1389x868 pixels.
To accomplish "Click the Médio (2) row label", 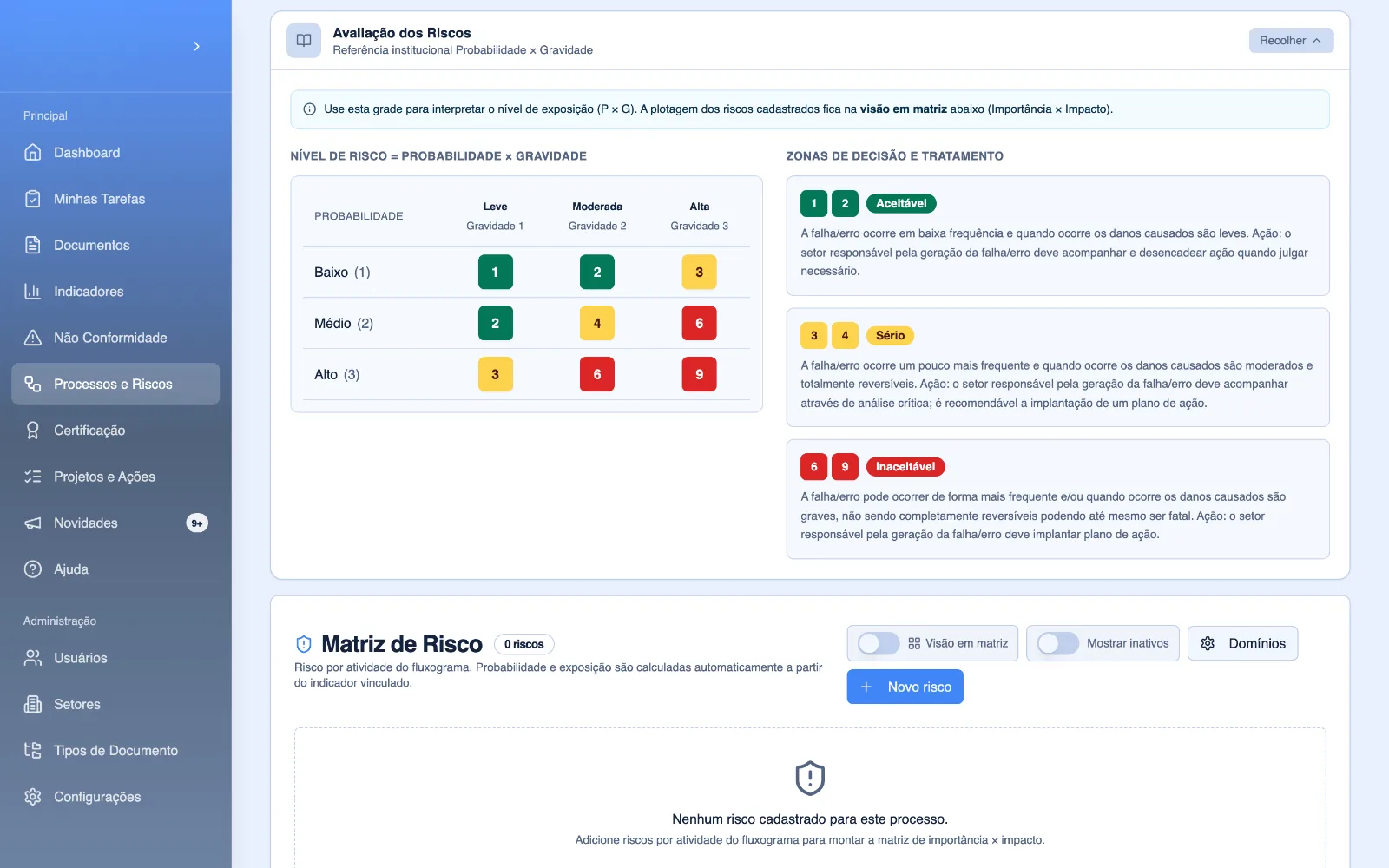I will (344, 324).
